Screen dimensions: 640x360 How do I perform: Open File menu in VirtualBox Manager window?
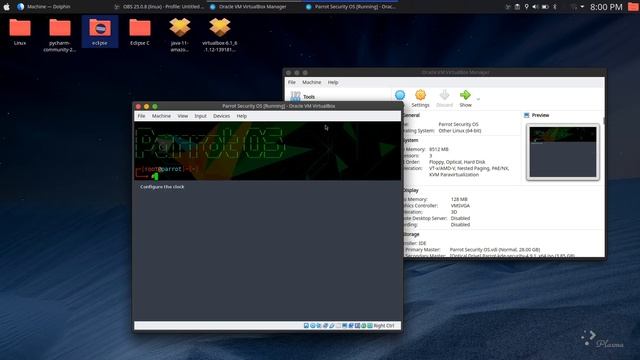(x=292, y=82)
